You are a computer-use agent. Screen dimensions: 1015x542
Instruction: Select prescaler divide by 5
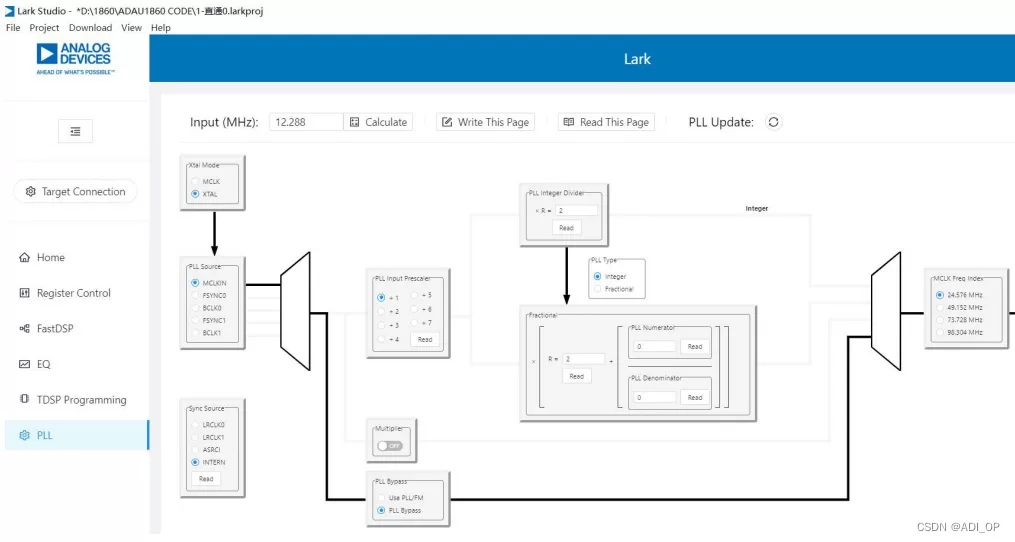(414, 295)
